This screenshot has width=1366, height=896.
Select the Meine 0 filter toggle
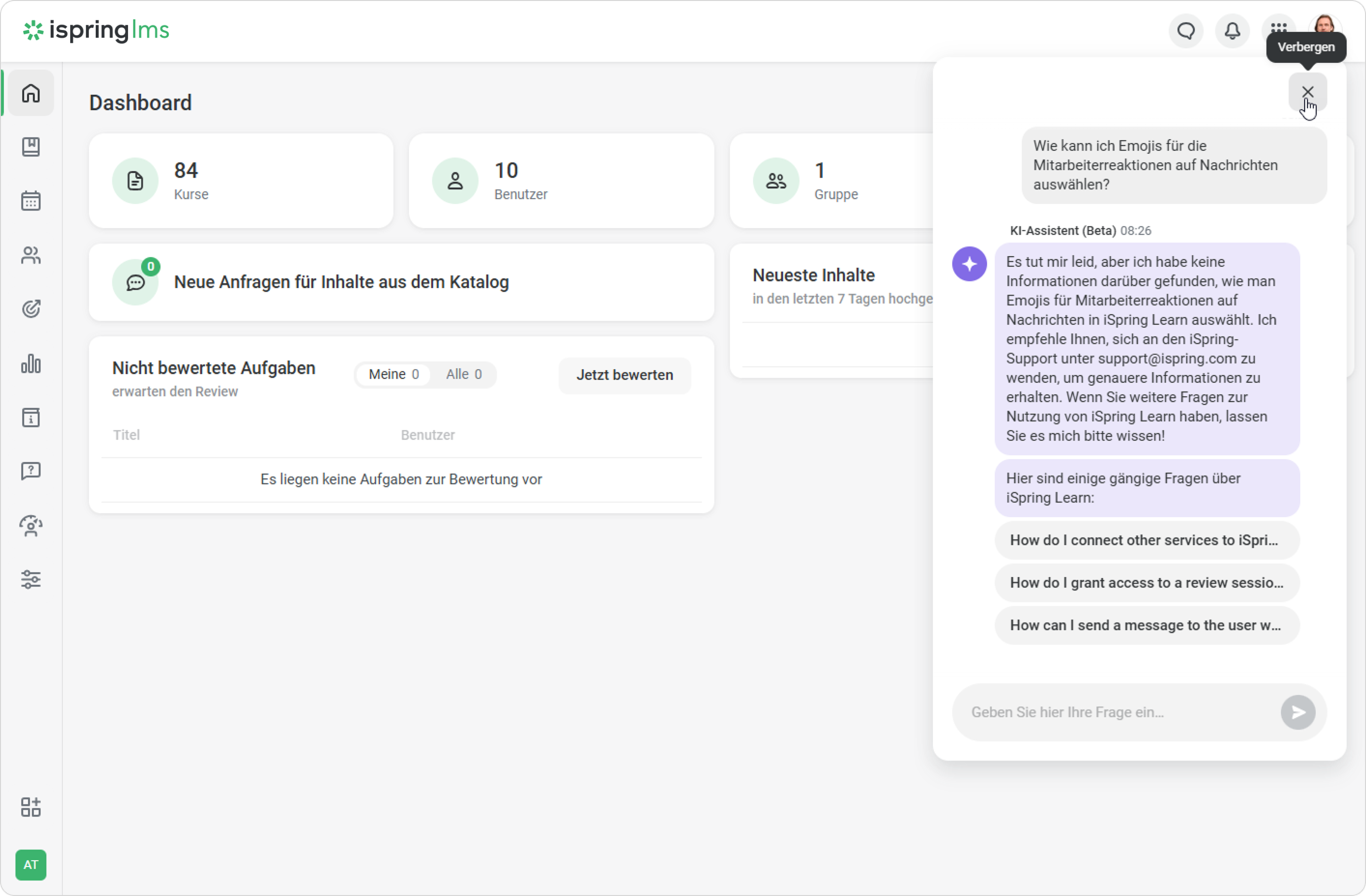click(394, 374)
